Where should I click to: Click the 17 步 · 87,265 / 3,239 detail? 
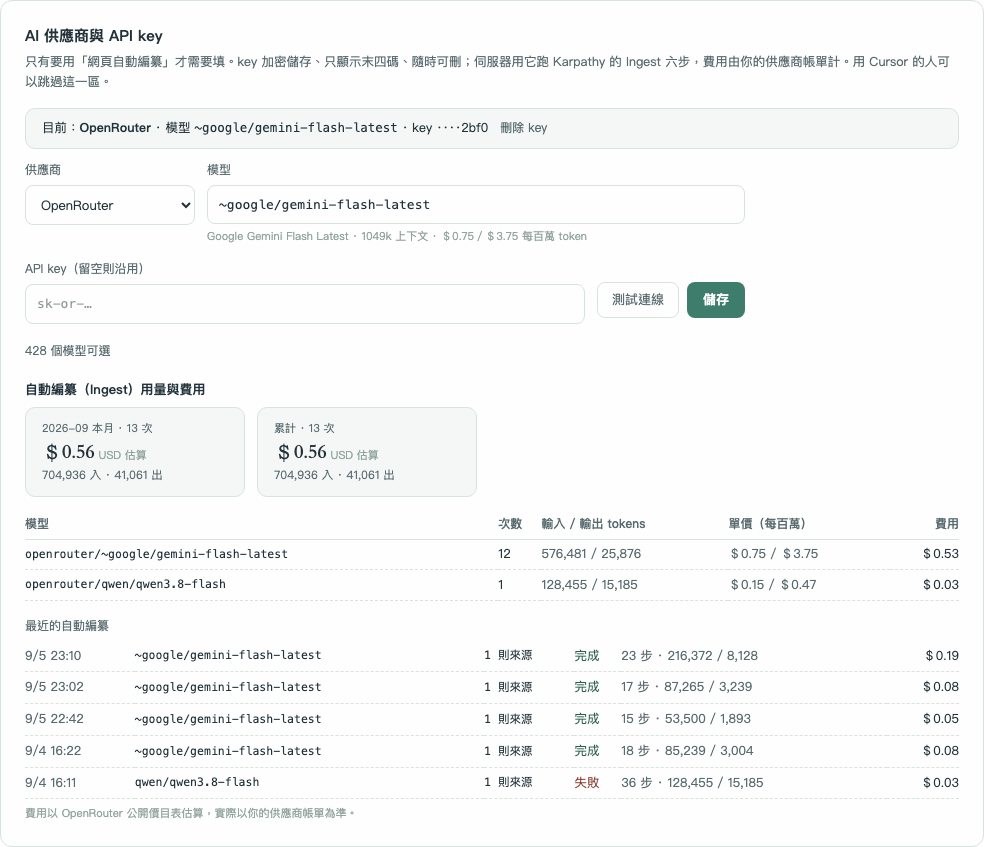coord(687,687)
